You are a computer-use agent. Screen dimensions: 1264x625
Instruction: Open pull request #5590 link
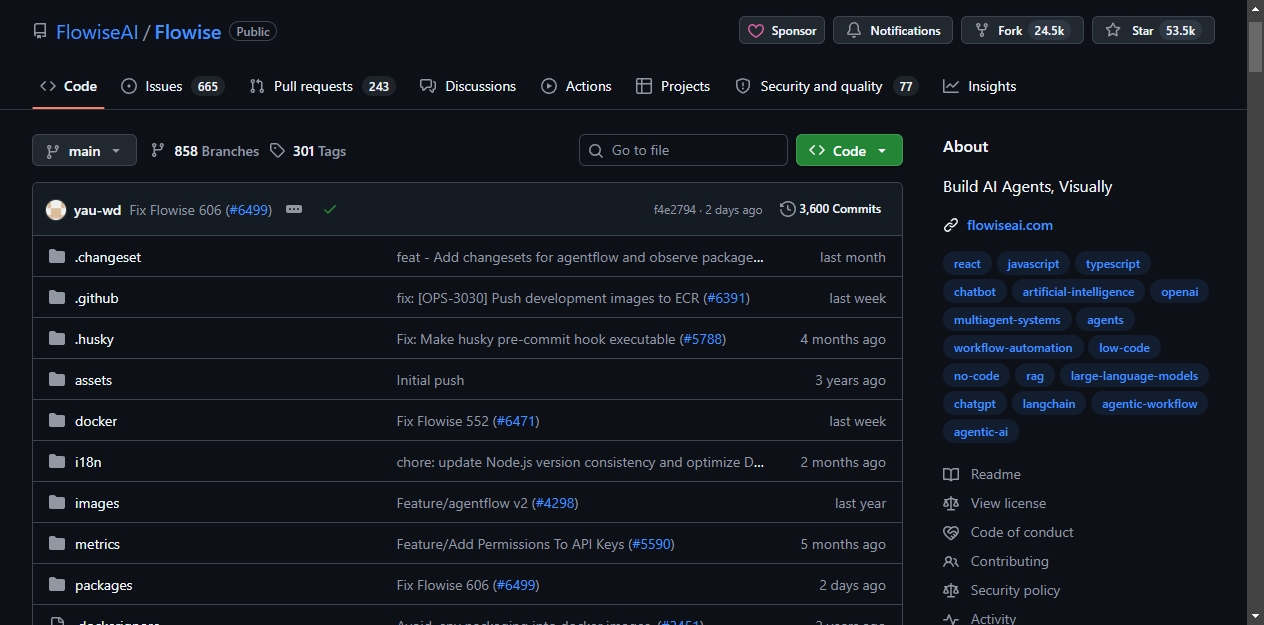pyautogui.click(x=651, y=544)
